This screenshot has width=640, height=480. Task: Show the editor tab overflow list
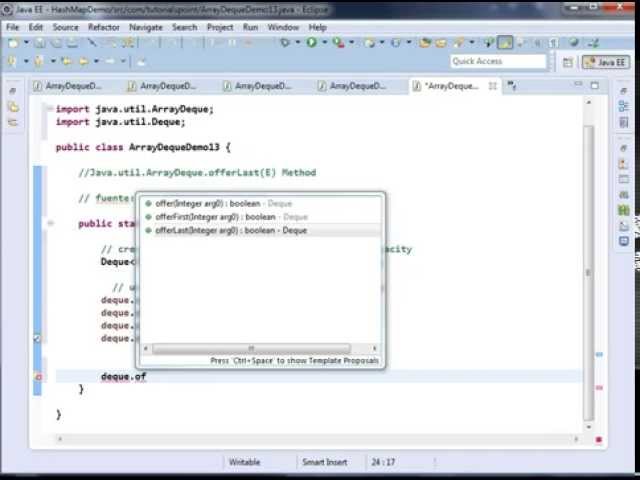pos(511,85)
